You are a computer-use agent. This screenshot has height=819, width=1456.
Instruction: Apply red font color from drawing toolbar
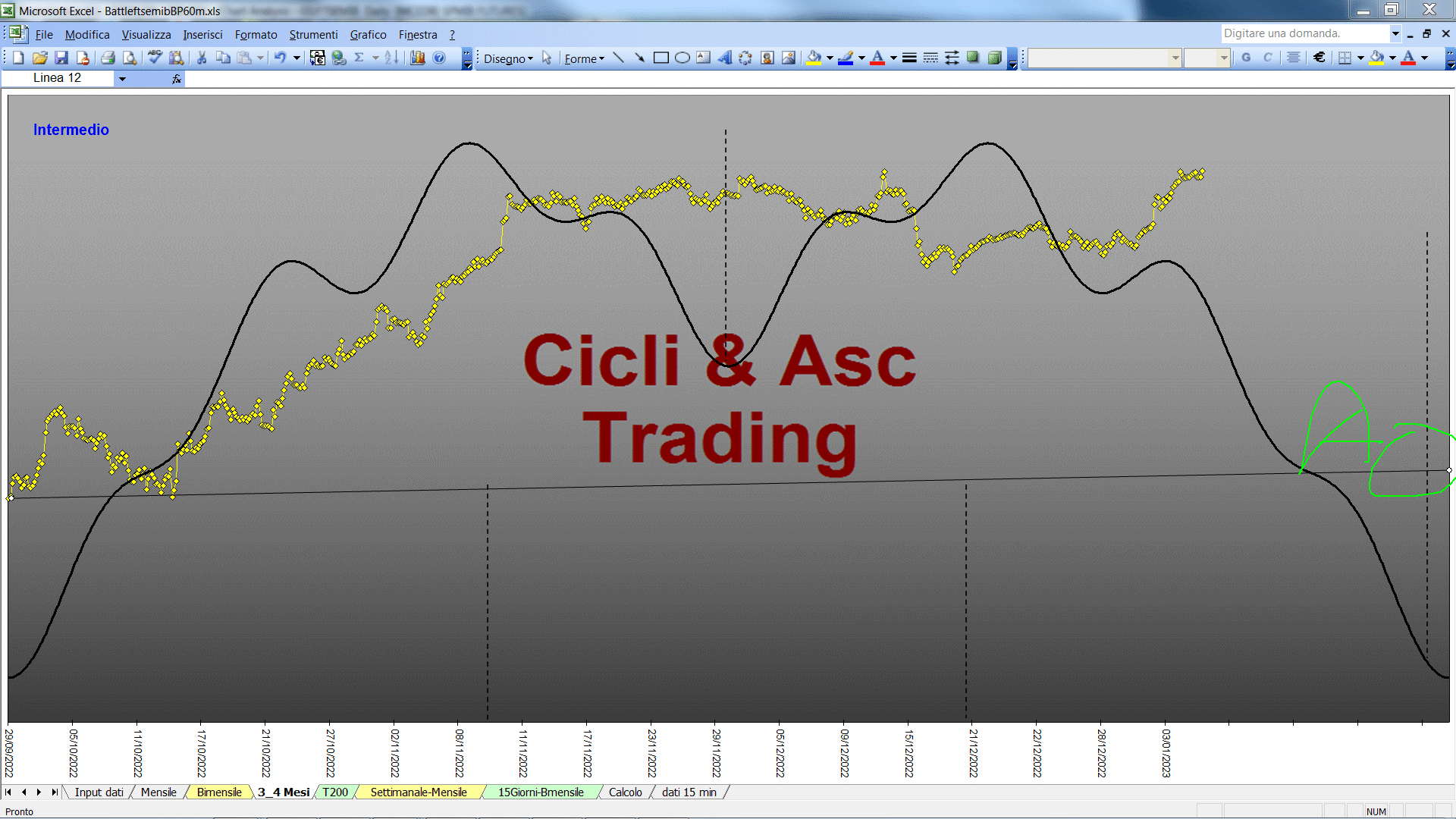[877, 58]
